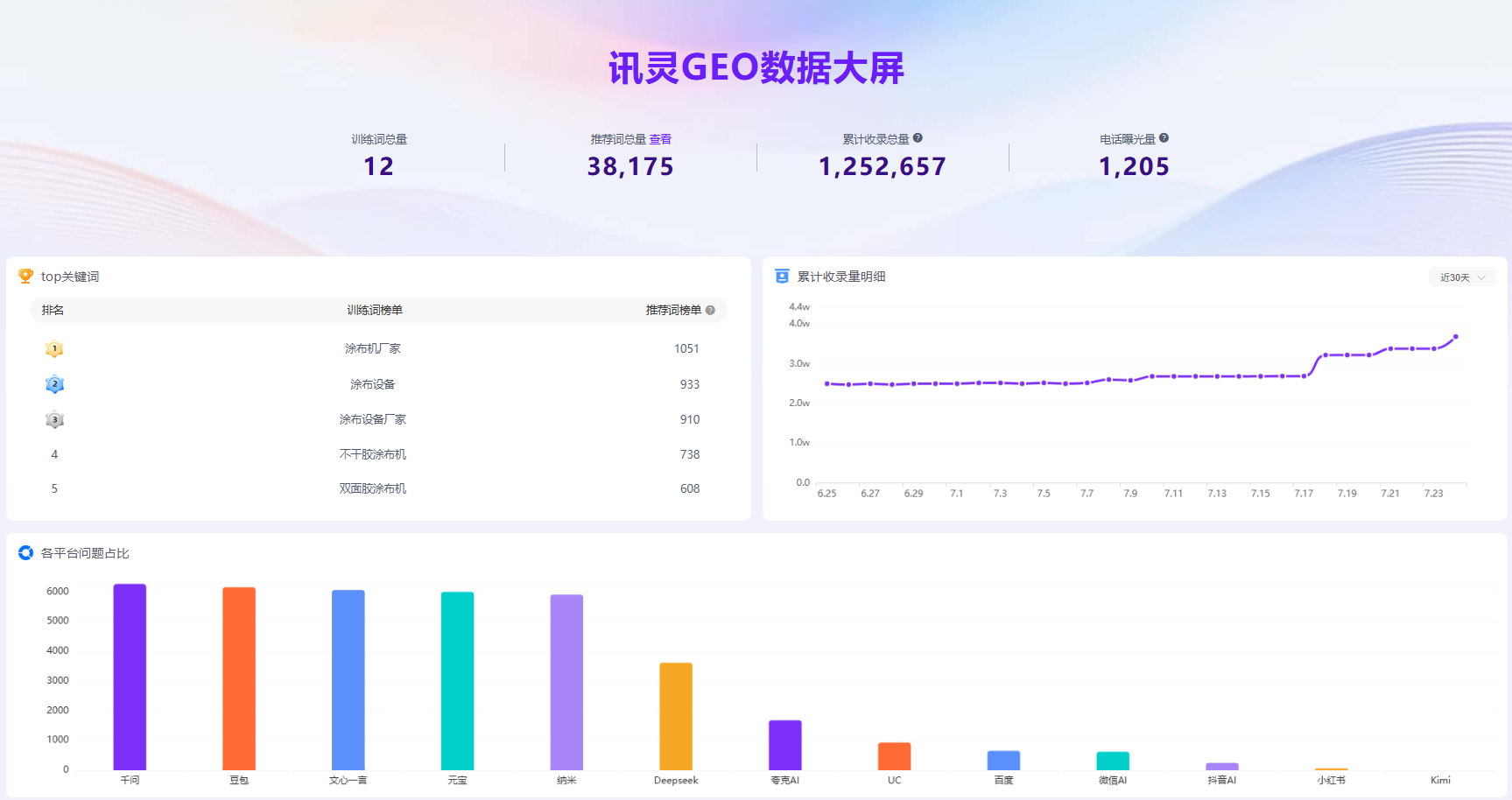
Task: Click the 千问 purple bar
Action: coord(130,677)
